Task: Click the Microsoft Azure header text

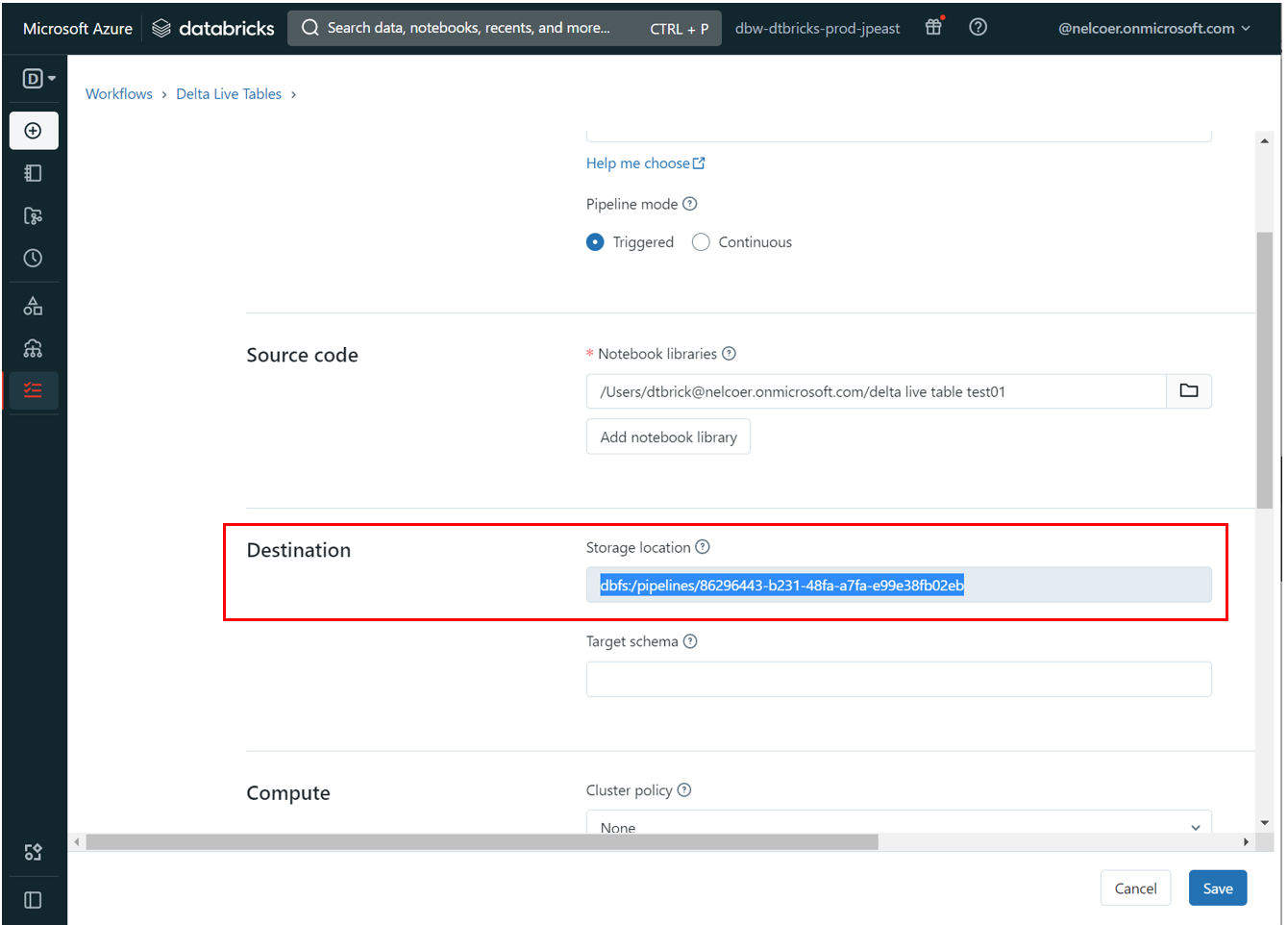Action: [x=78, y=29]
